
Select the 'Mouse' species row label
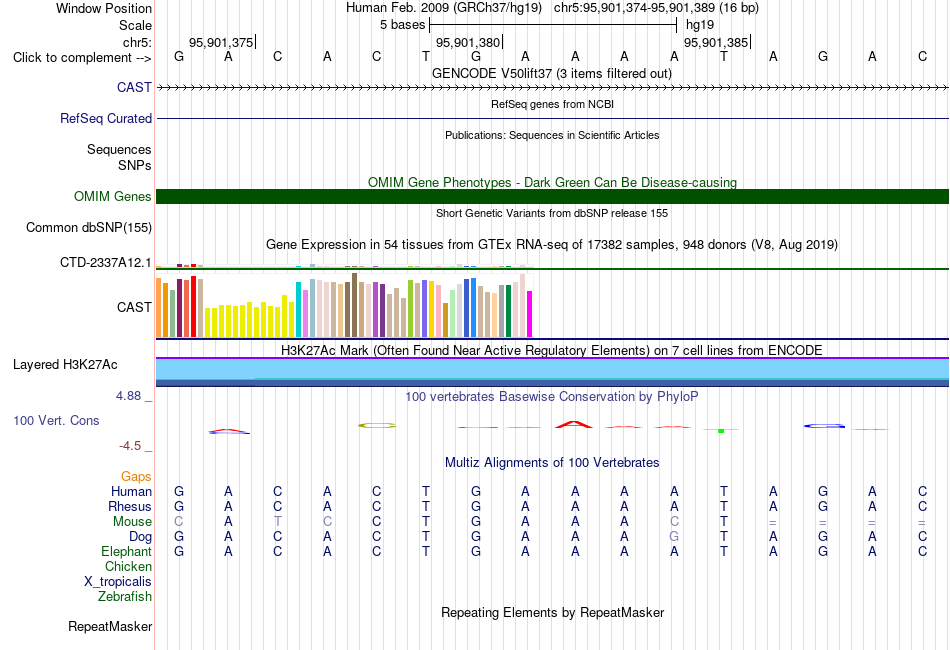pos(132,522)
